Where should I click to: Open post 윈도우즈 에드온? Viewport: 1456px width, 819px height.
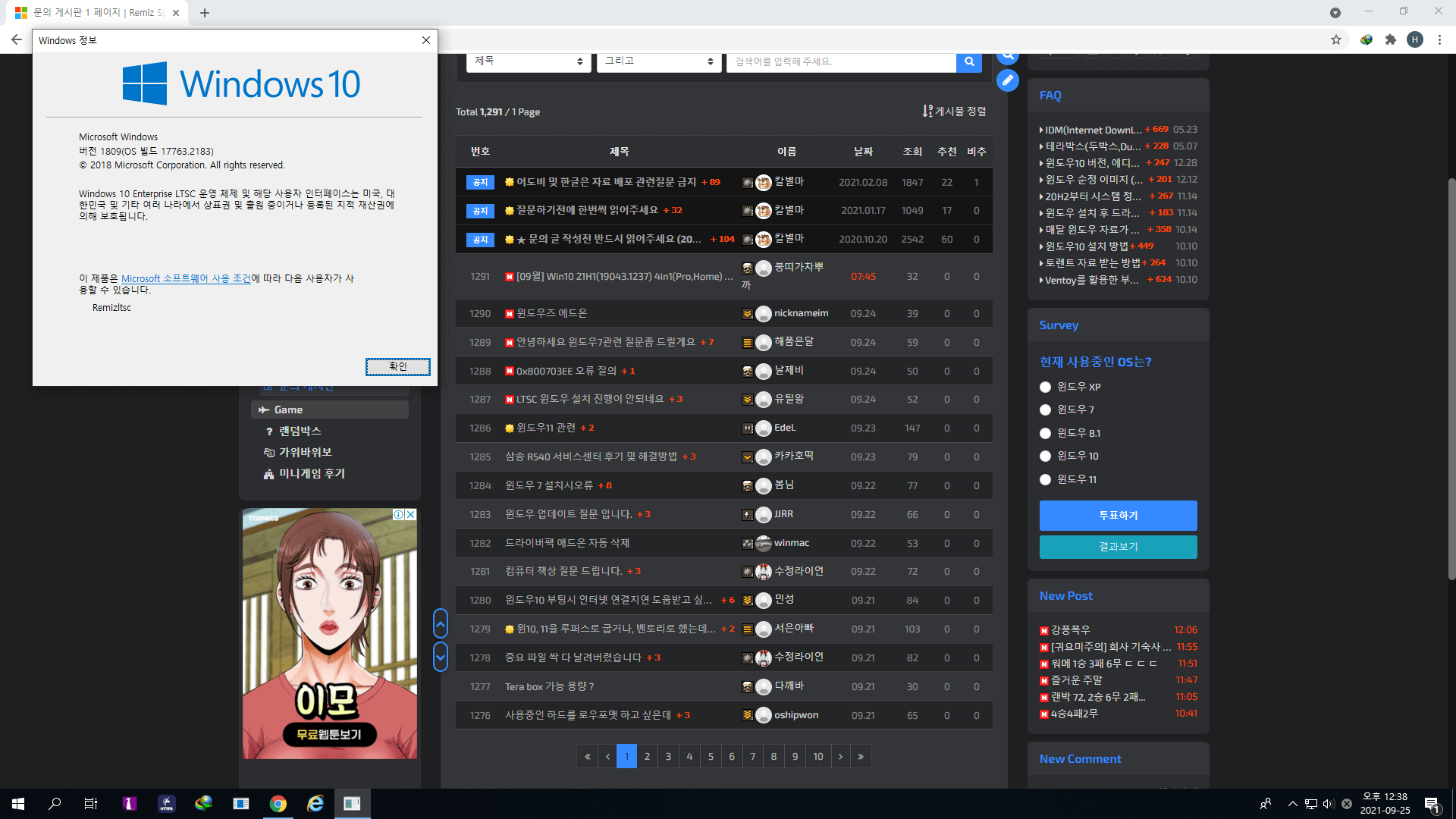coord(551,313)
